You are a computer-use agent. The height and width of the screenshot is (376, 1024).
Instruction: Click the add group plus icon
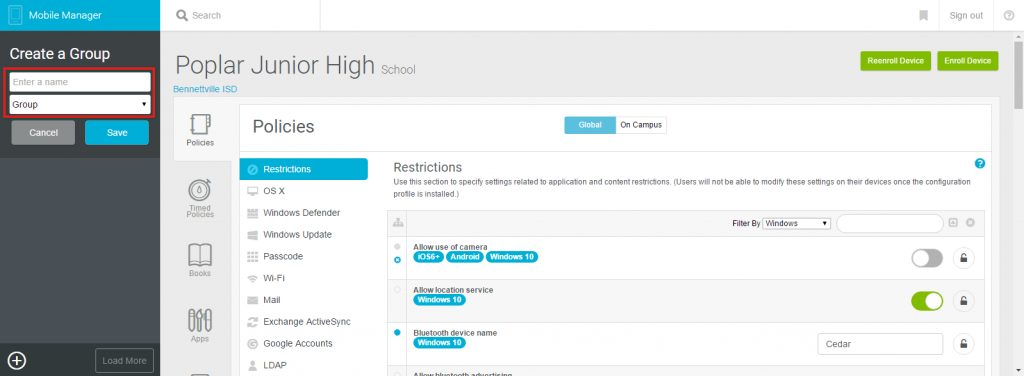(16, 360)
